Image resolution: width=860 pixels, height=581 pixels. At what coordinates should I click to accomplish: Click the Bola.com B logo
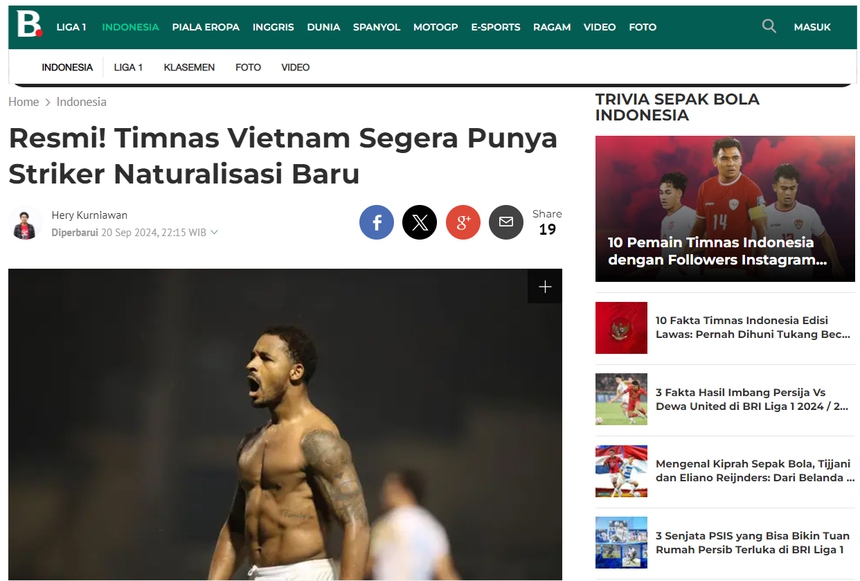tap(29, 25)
